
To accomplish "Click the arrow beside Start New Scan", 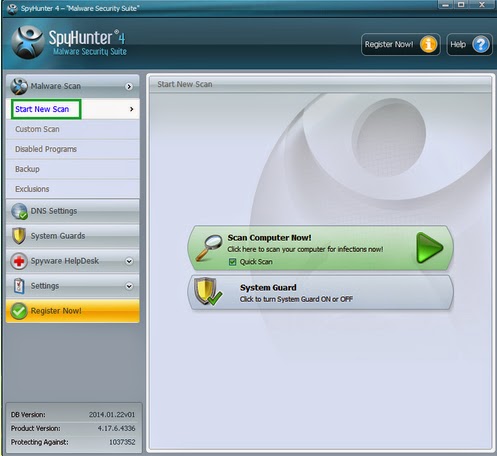I will click(132, 109).
